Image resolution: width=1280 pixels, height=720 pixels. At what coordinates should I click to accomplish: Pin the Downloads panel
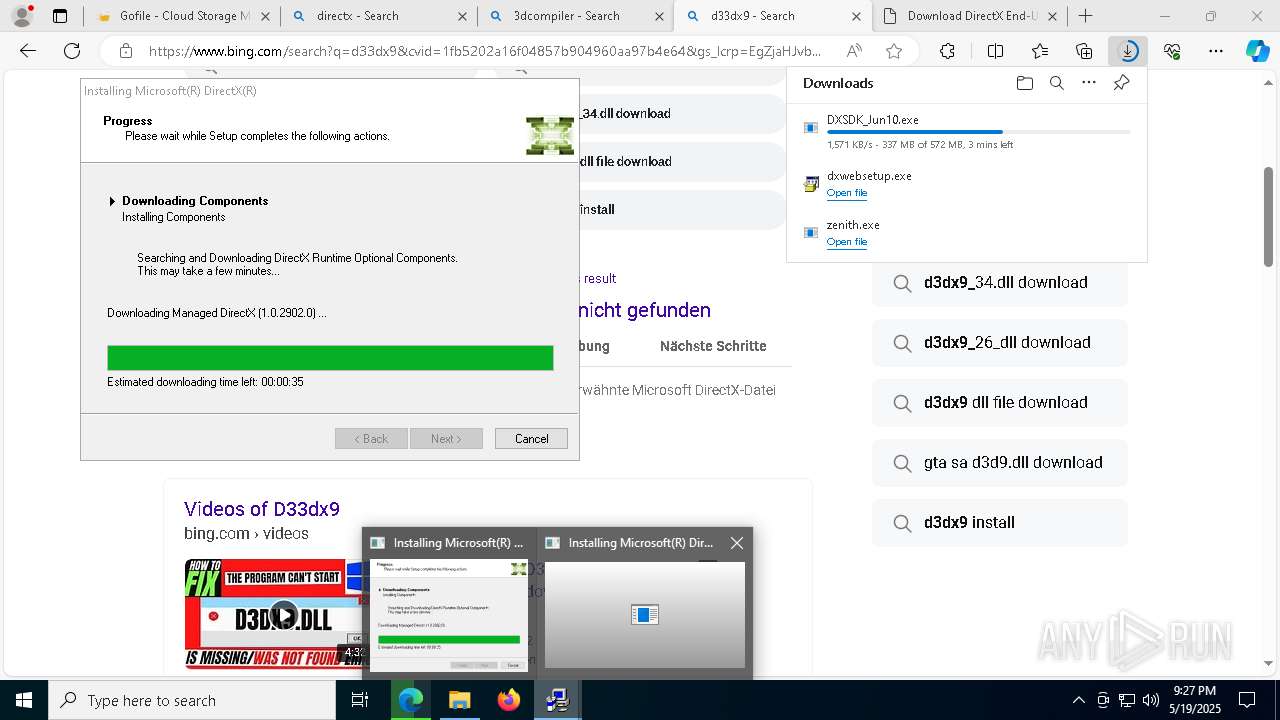(x=1121, y=83)
